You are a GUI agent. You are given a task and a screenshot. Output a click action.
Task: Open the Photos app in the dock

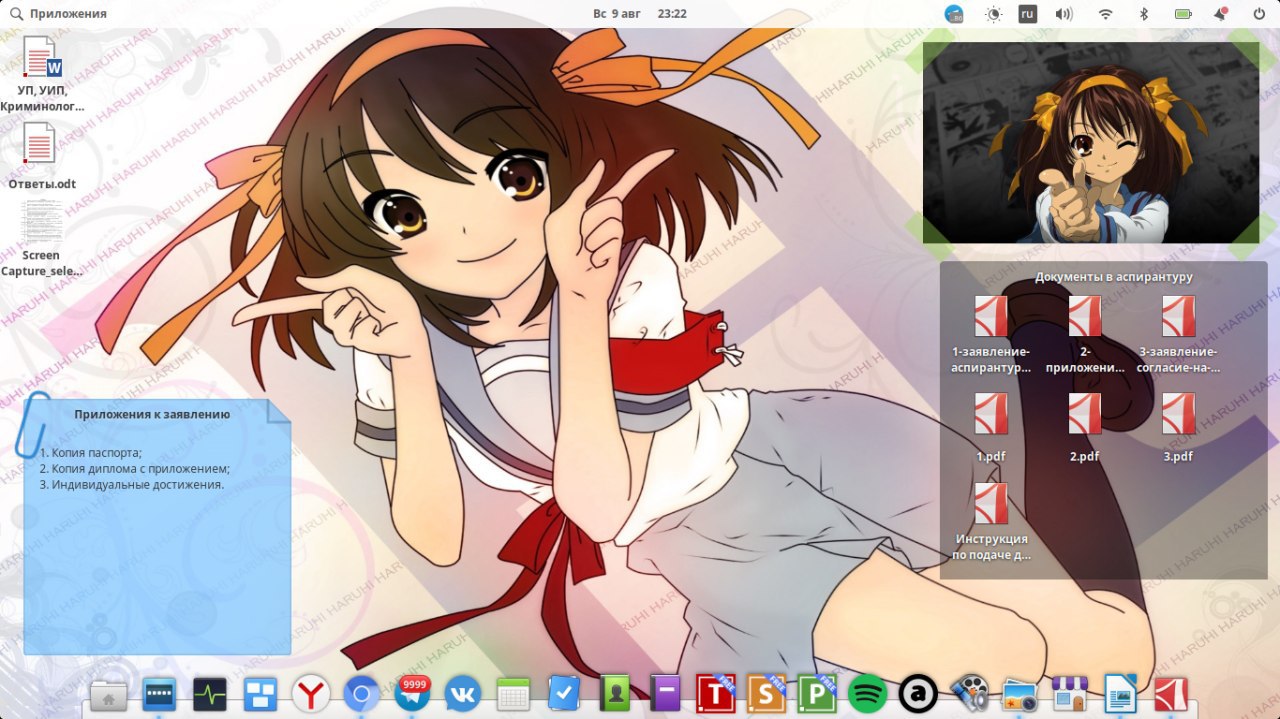pos(1020,694)
